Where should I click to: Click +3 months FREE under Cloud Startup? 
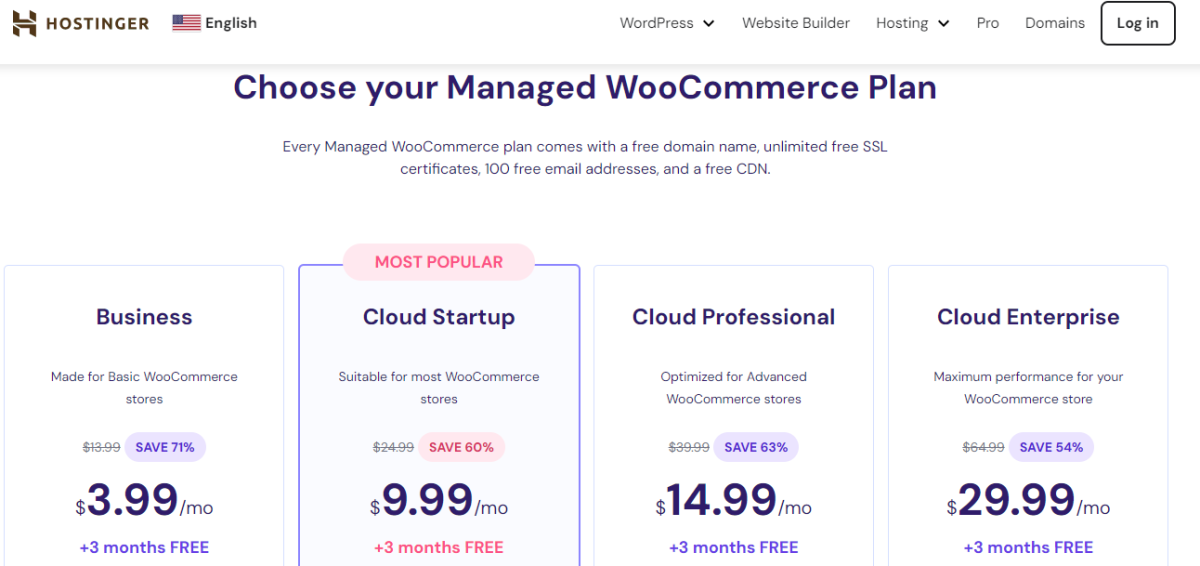[x=439, y=547]
